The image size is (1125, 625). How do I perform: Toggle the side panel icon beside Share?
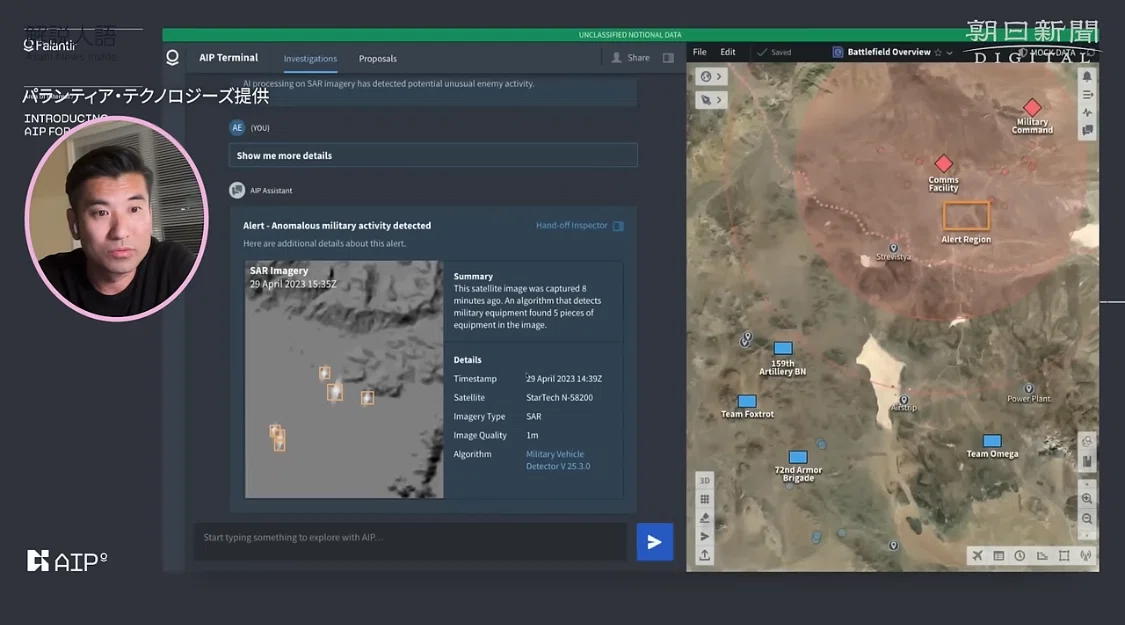668,58
